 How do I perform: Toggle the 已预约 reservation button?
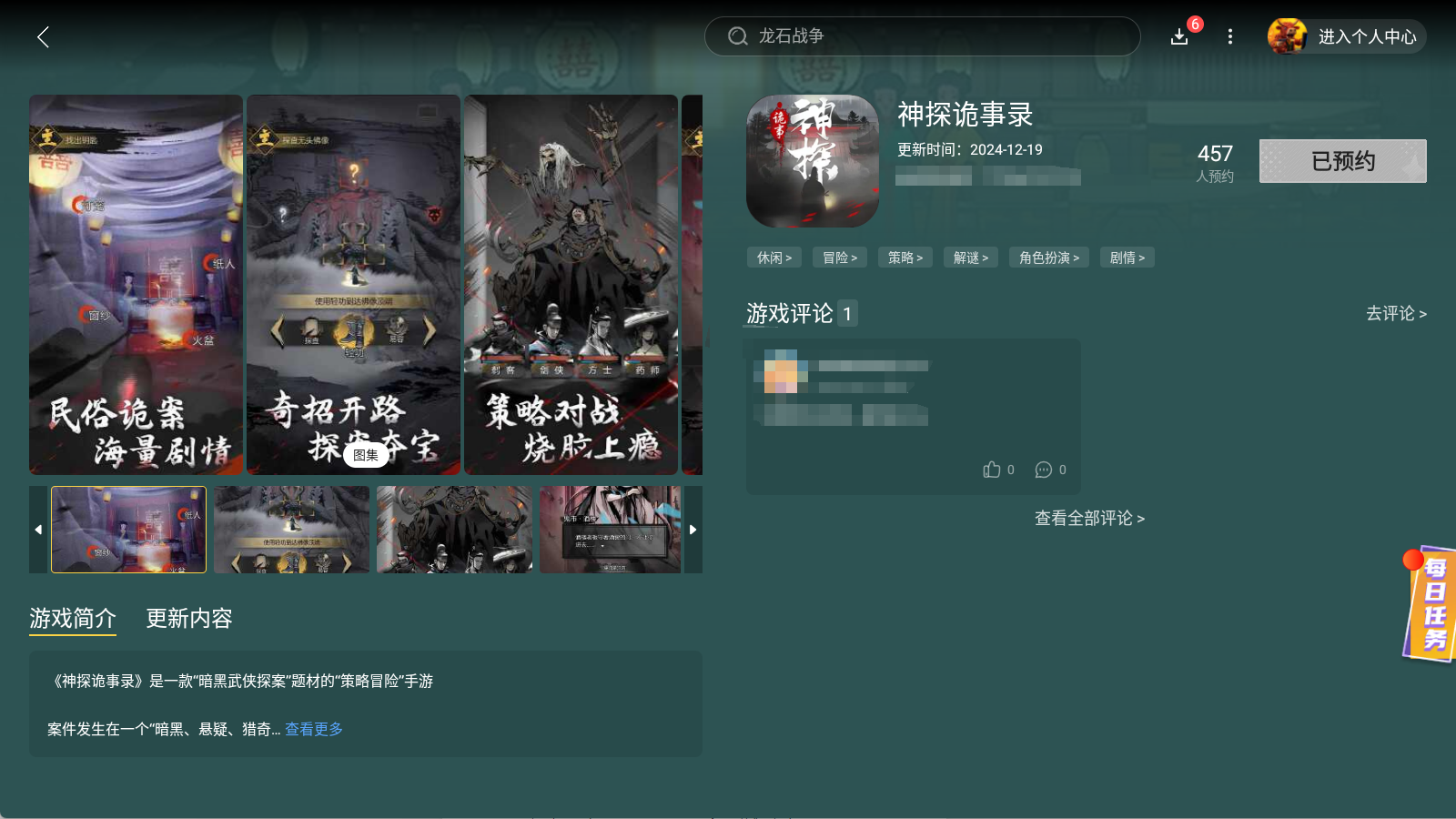1342,160
